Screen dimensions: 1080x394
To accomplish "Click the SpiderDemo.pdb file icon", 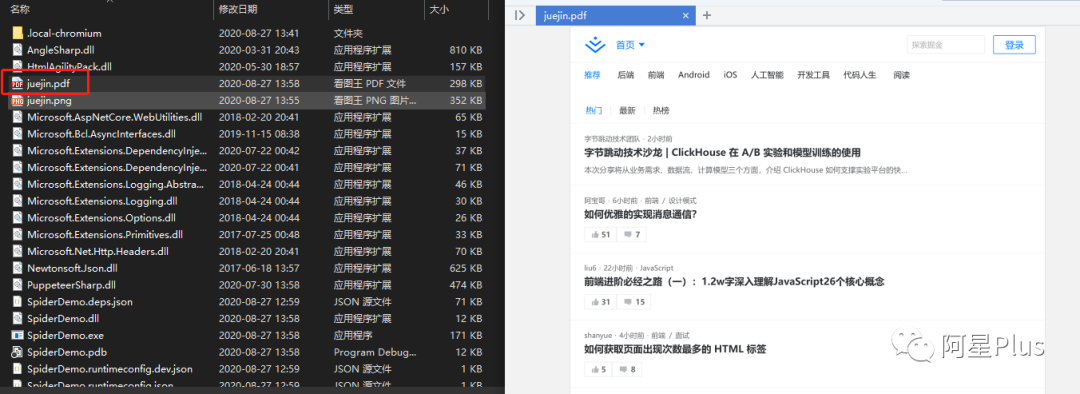I will (17, 352).
